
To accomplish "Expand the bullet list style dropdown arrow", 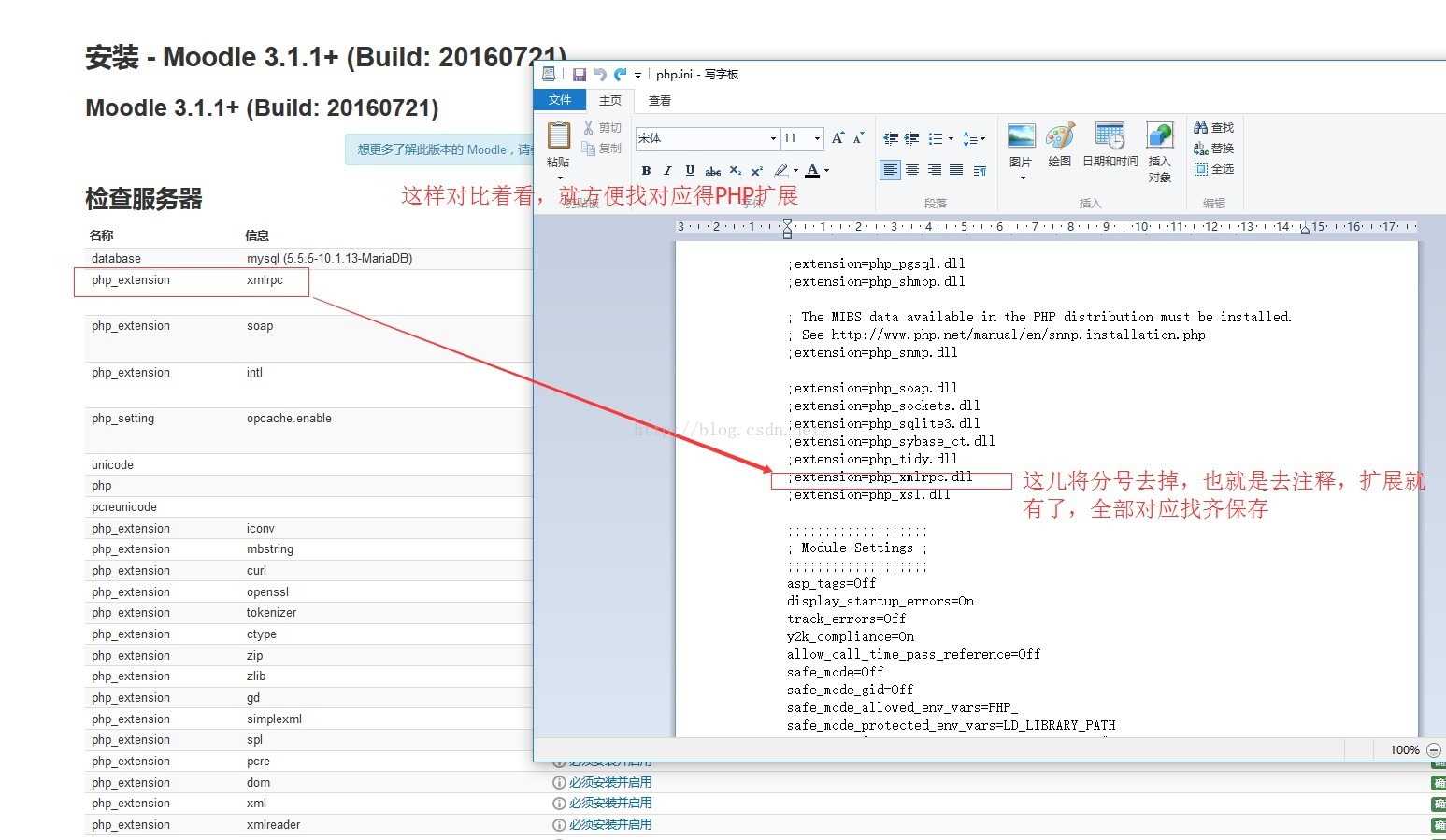I will click(951, 139).
